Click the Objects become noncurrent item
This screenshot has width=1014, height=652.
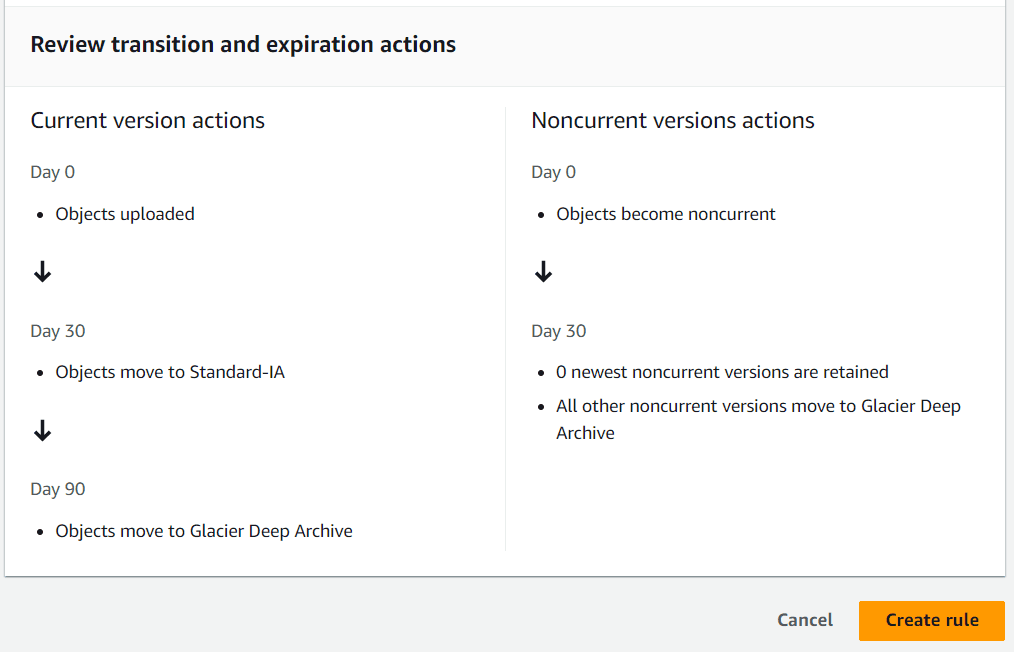click(x=665, y=214)
